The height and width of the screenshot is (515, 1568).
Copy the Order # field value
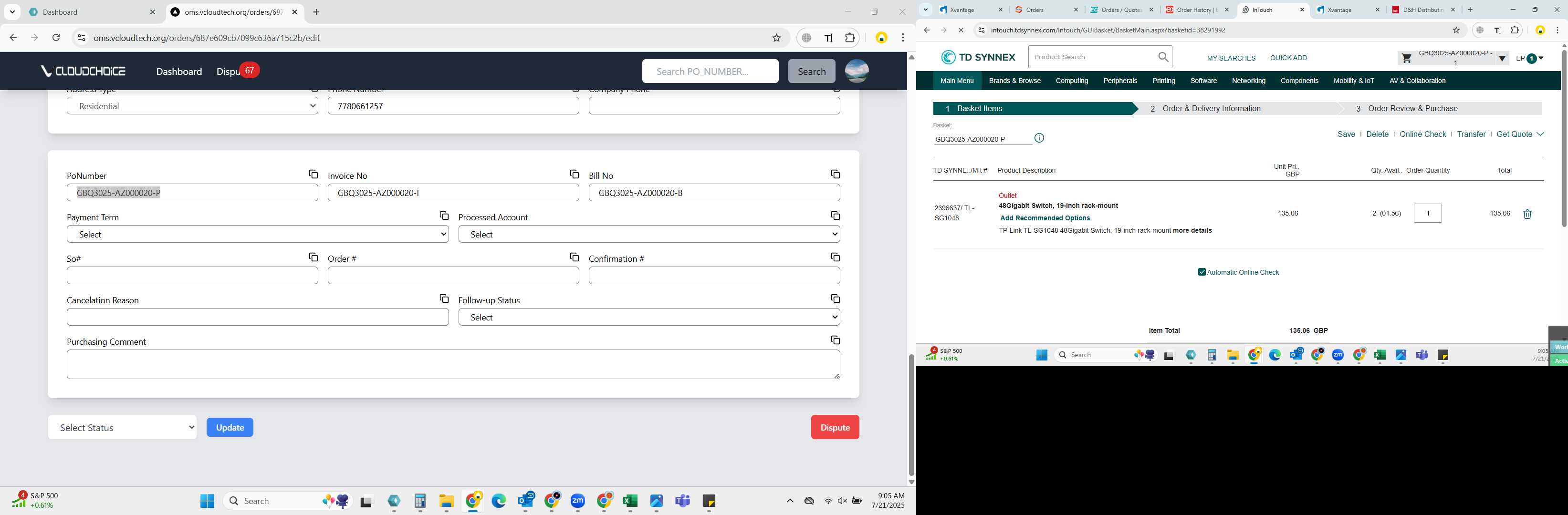(x=574, y=257)
